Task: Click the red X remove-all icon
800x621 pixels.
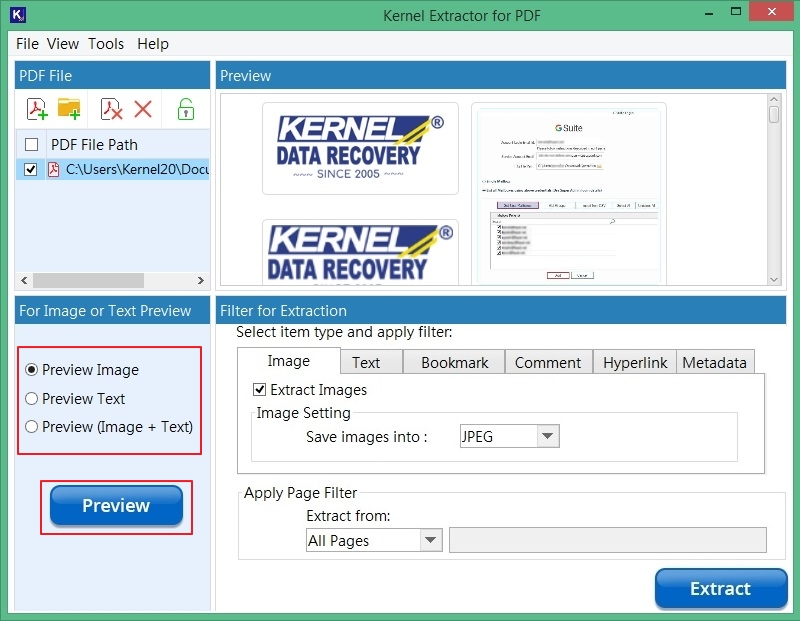Action: pos(143,109)
